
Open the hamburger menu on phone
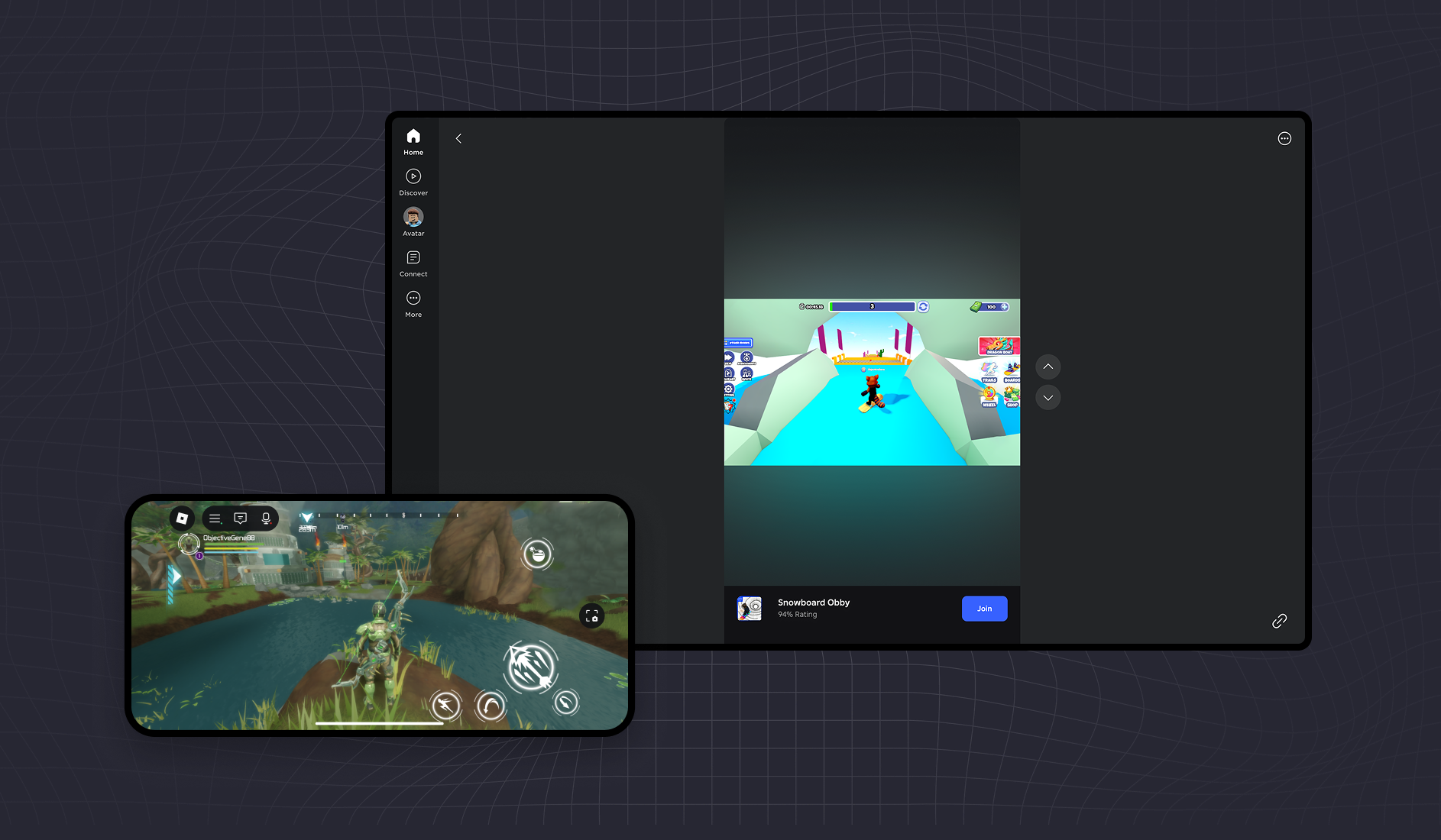215,519
